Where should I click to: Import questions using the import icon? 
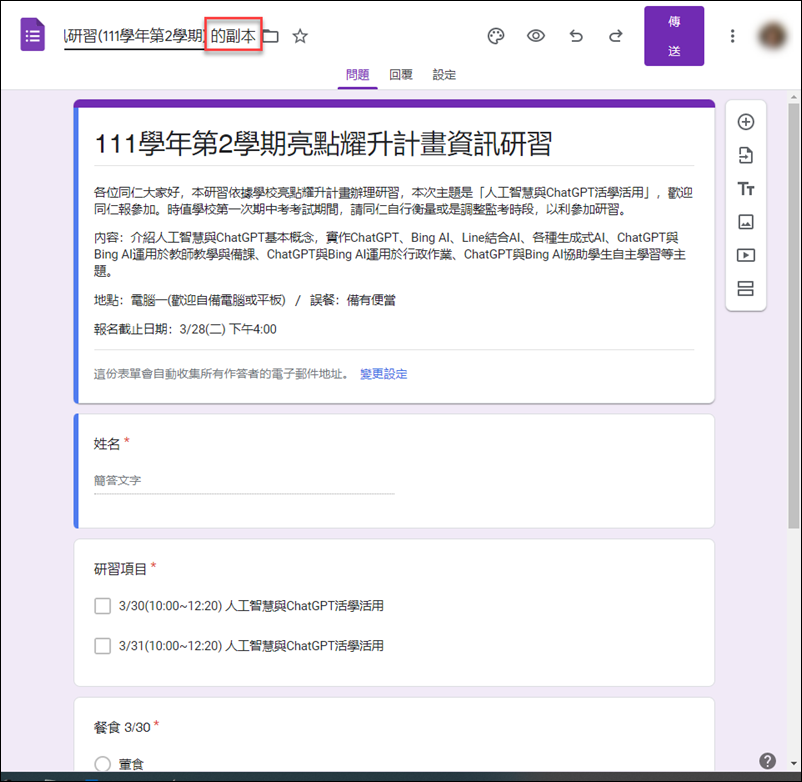(745, 154)
